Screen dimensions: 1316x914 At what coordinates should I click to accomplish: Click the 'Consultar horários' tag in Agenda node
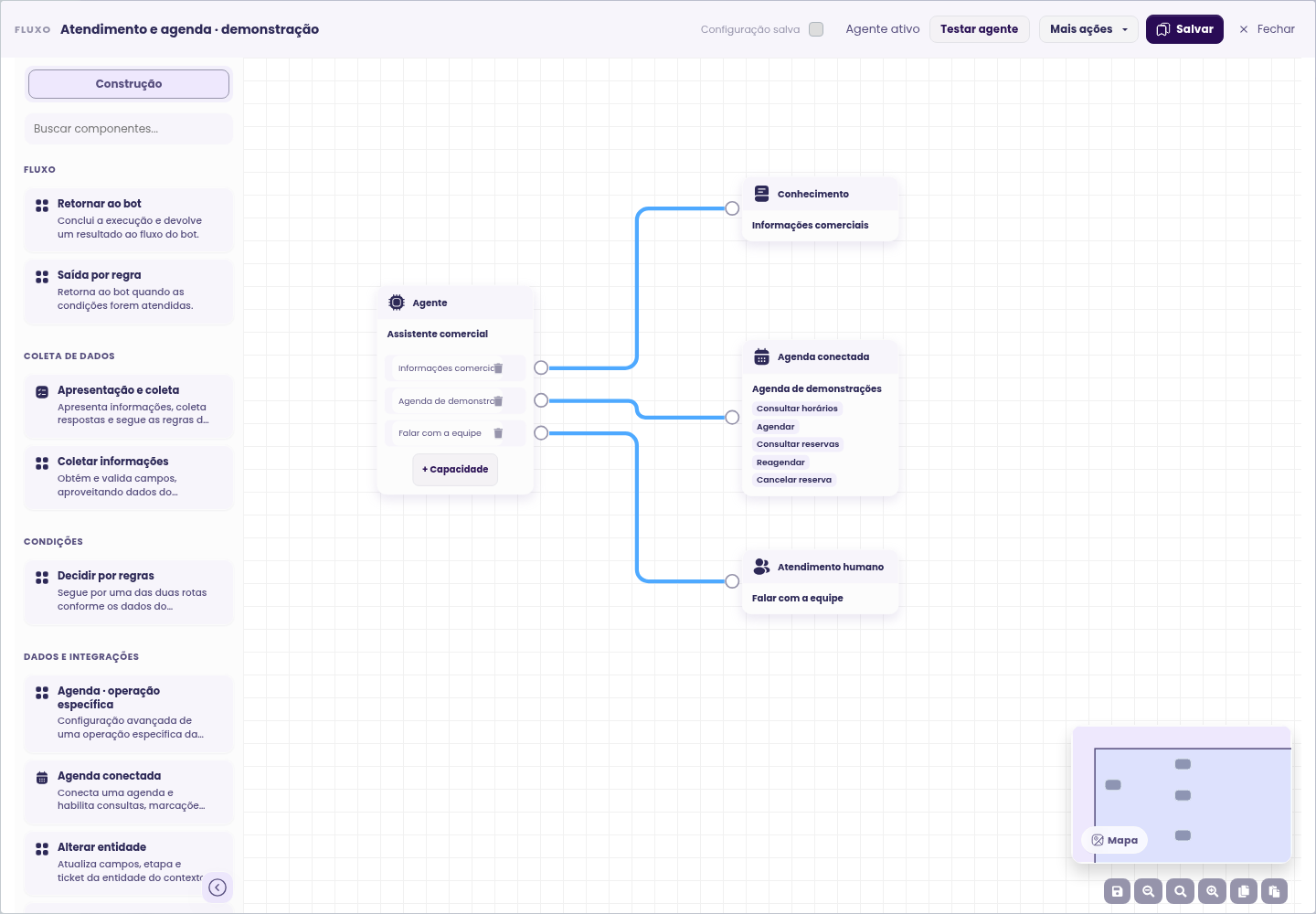pos(797,409)
